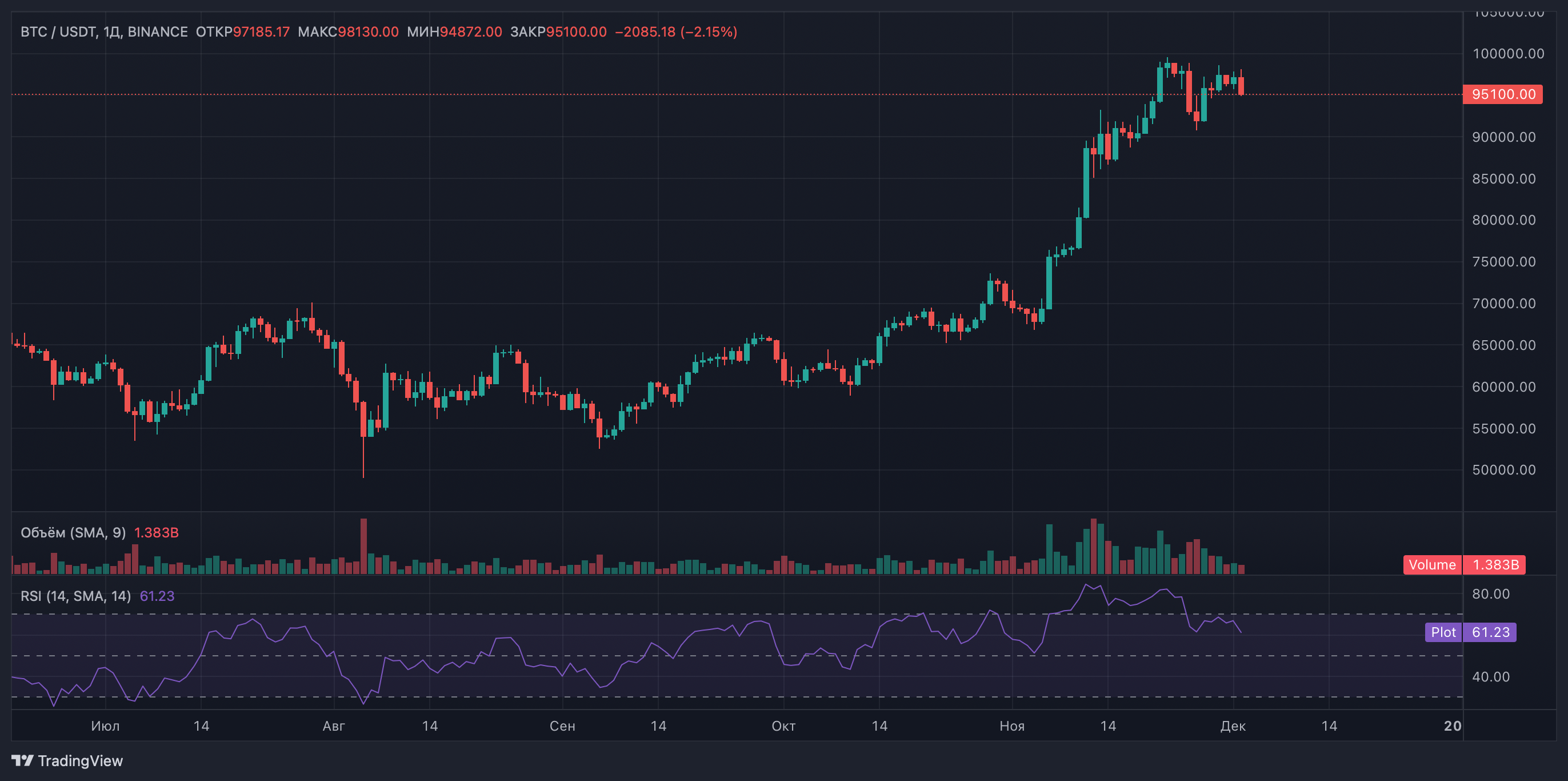Click the 90000.00 price axis label

coord(1503,137)
